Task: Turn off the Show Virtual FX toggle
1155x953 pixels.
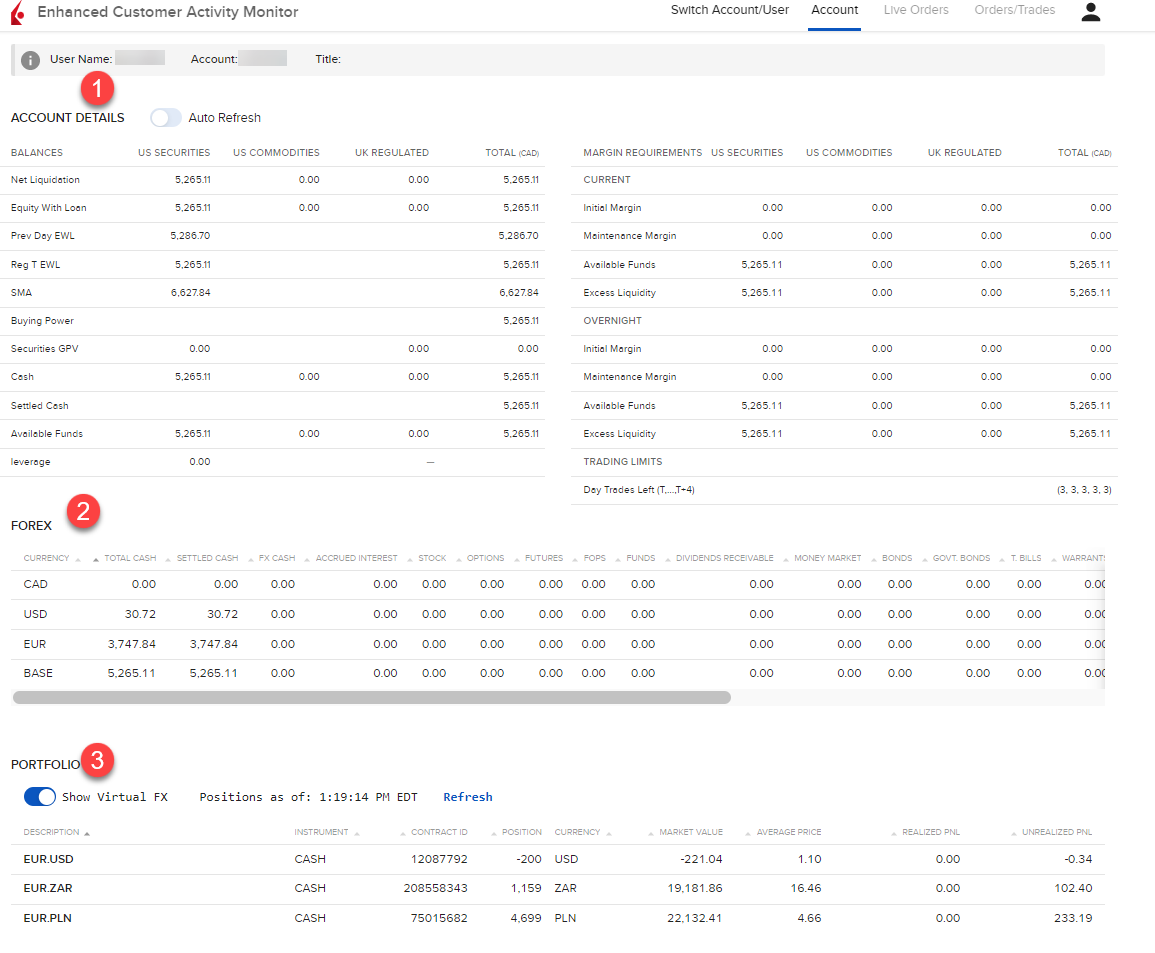Action: click(40, 797)
